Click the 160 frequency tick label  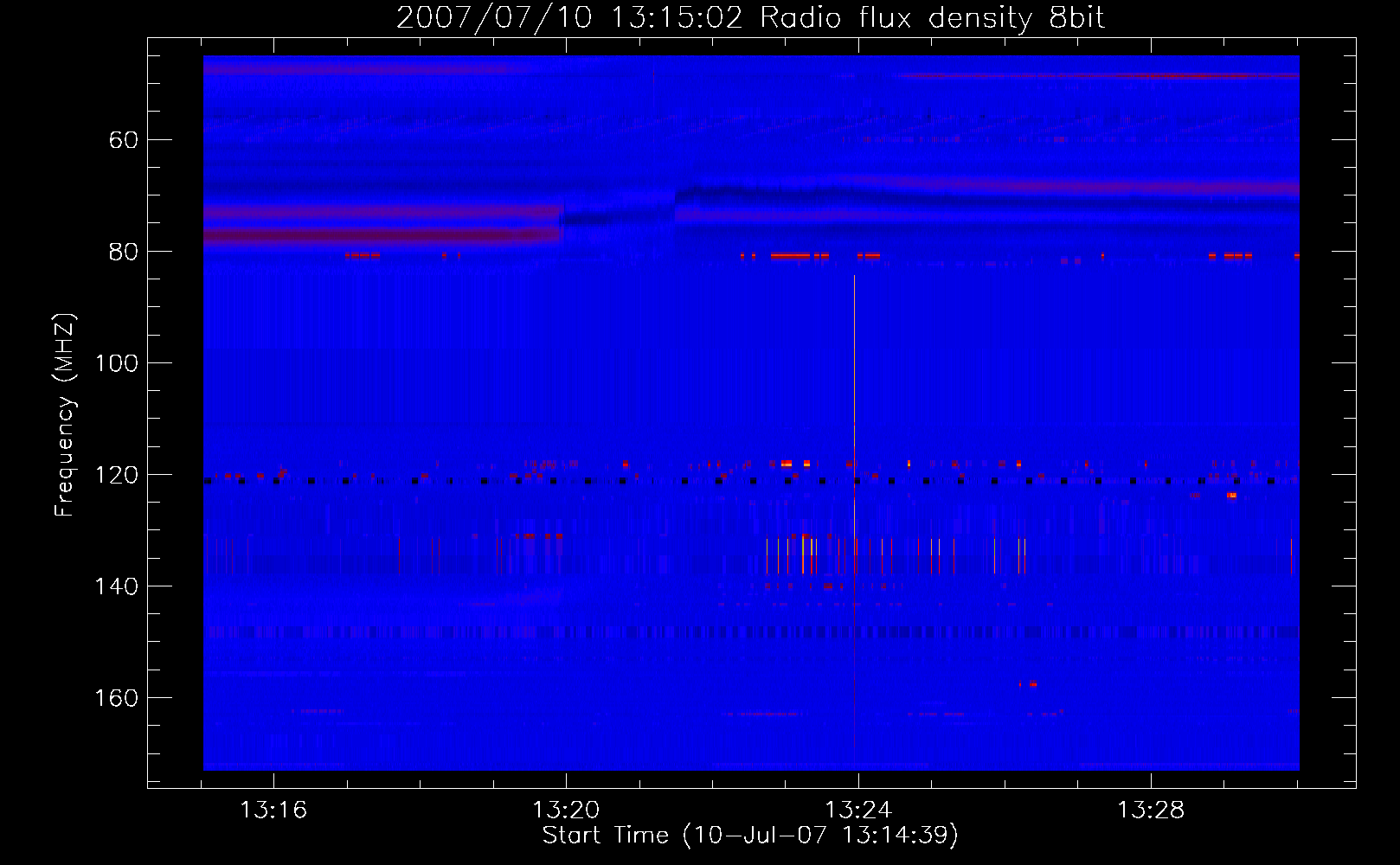pyautogui.click(x=117, y=698)
